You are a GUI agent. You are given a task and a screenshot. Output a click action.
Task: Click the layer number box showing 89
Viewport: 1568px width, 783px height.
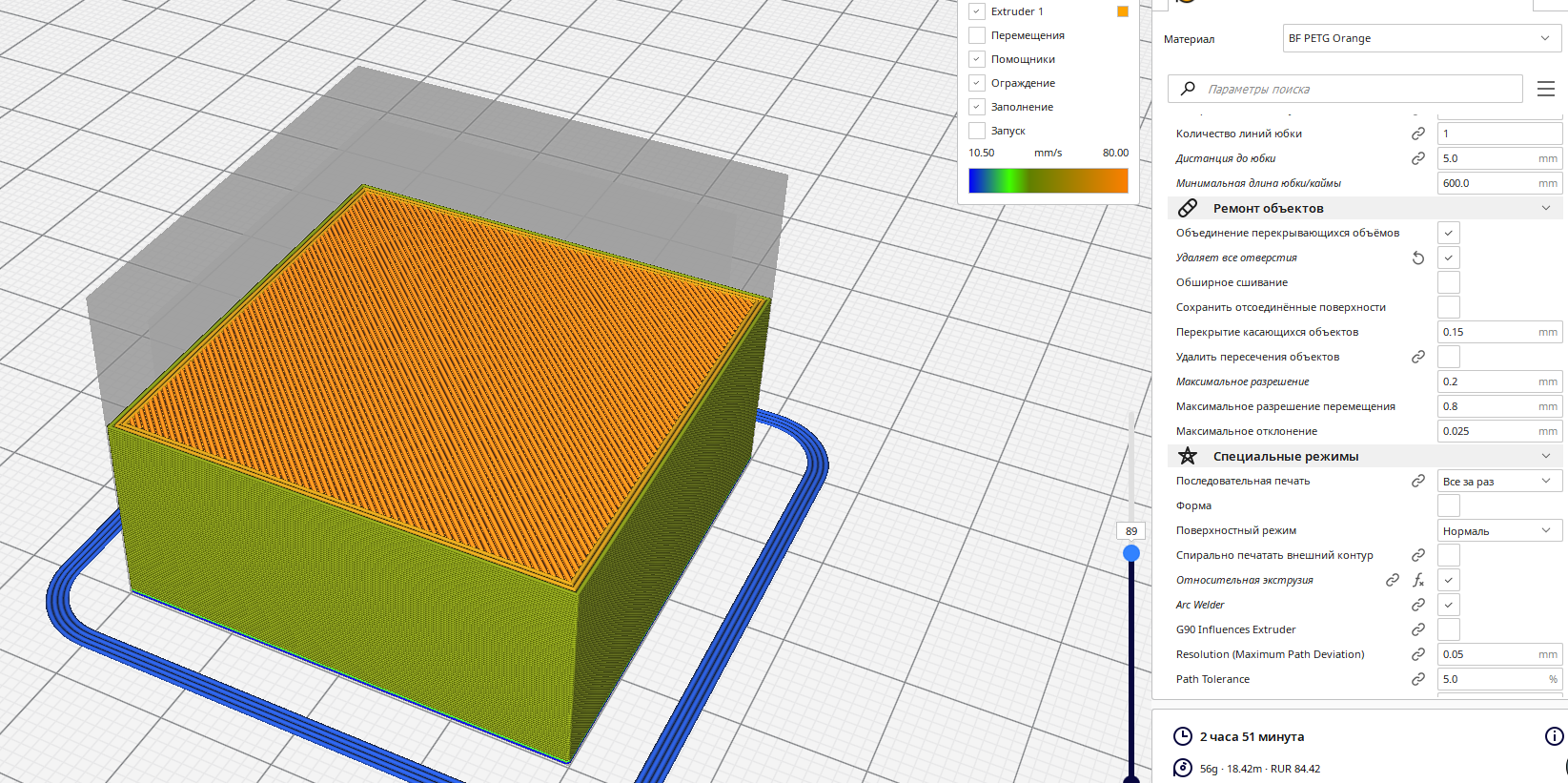(x=1131, y=531)
